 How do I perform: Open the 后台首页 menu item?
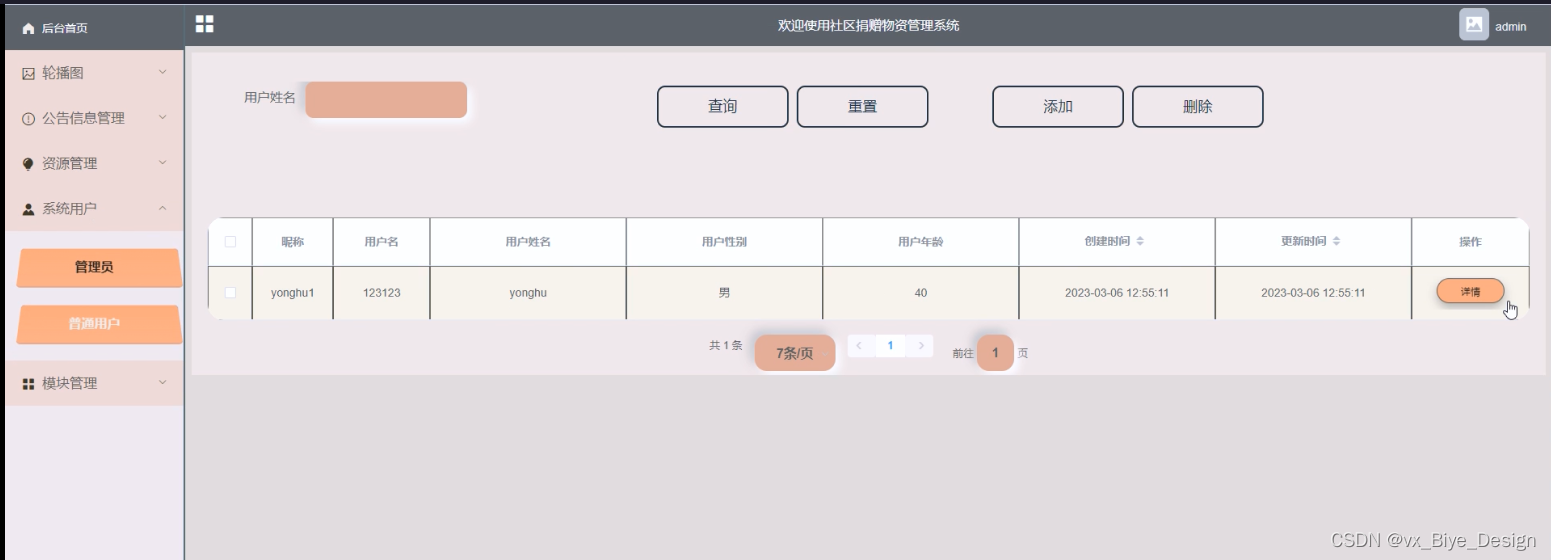coord(93,28)
